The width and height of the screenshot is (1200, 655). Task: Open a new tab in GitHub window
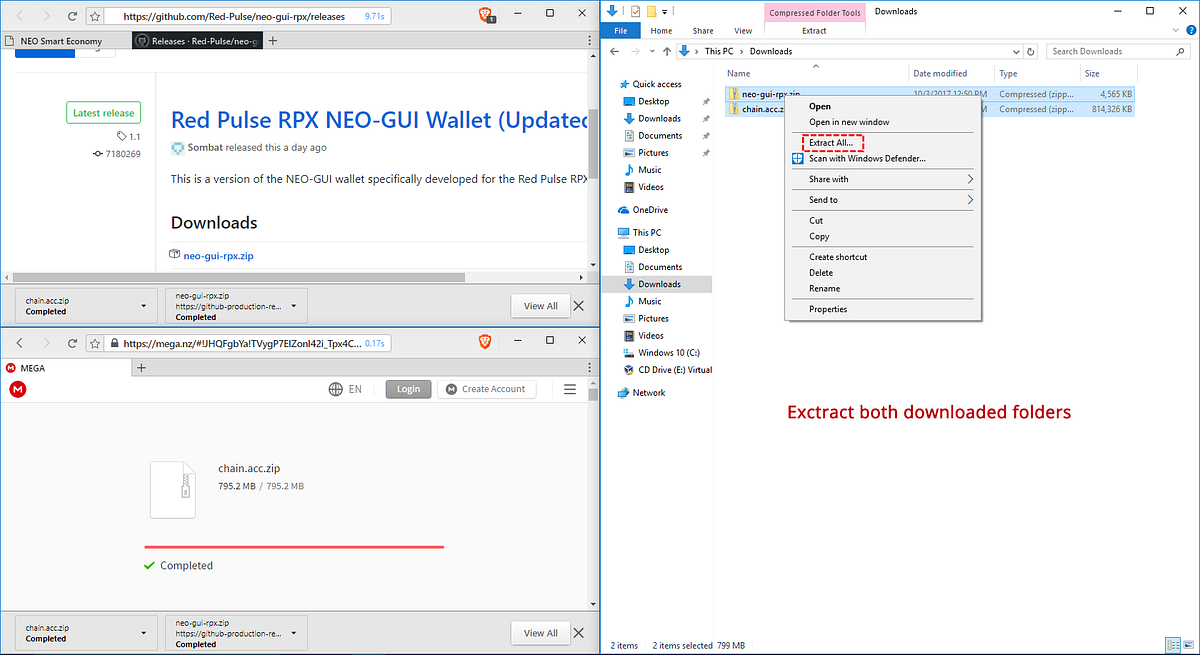tap(273, 41)
